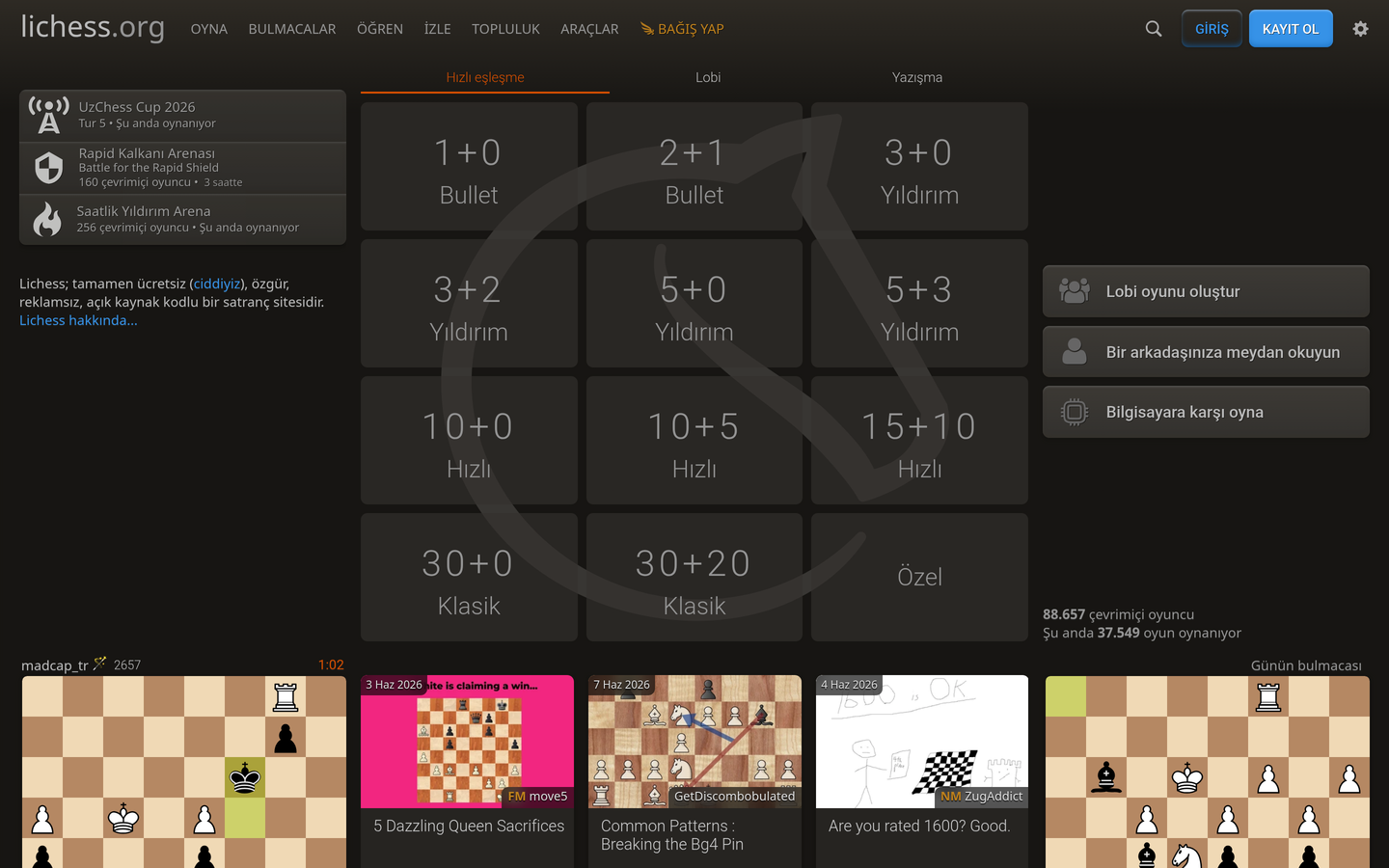Go to lichess.org home logo

pyautogui.click(x=93, y=27)
